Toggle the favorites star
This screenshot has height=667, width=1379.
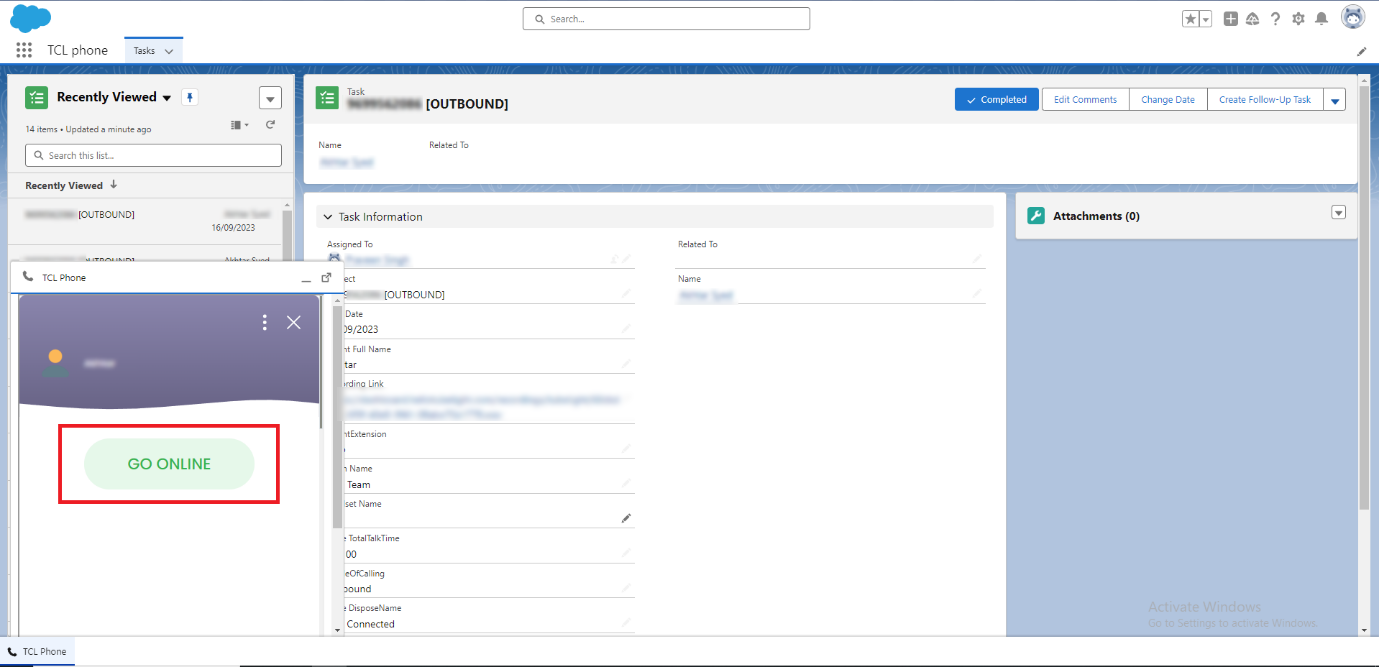coord(1190,19)
